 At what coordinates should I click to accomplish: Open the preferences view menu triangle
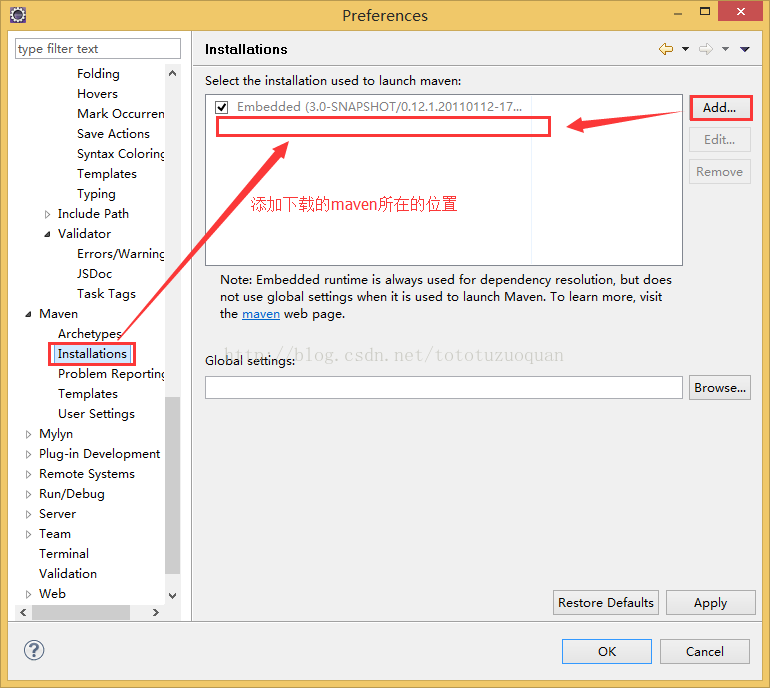[x=744, y=49]
